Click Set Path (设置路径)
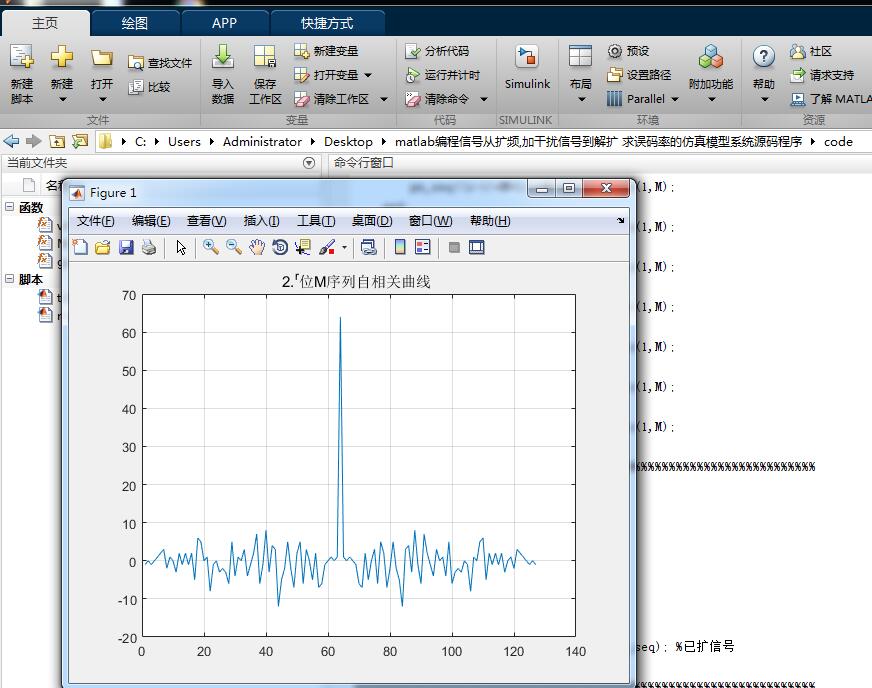 638,75
